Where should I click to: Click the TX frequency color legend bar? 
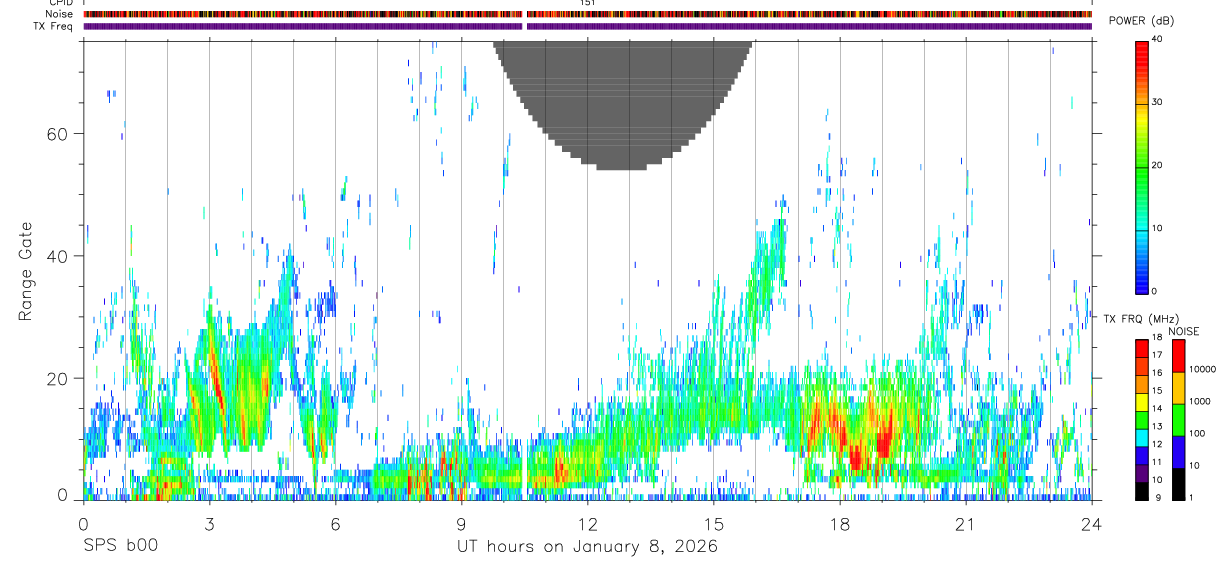tap(1141, 419)
